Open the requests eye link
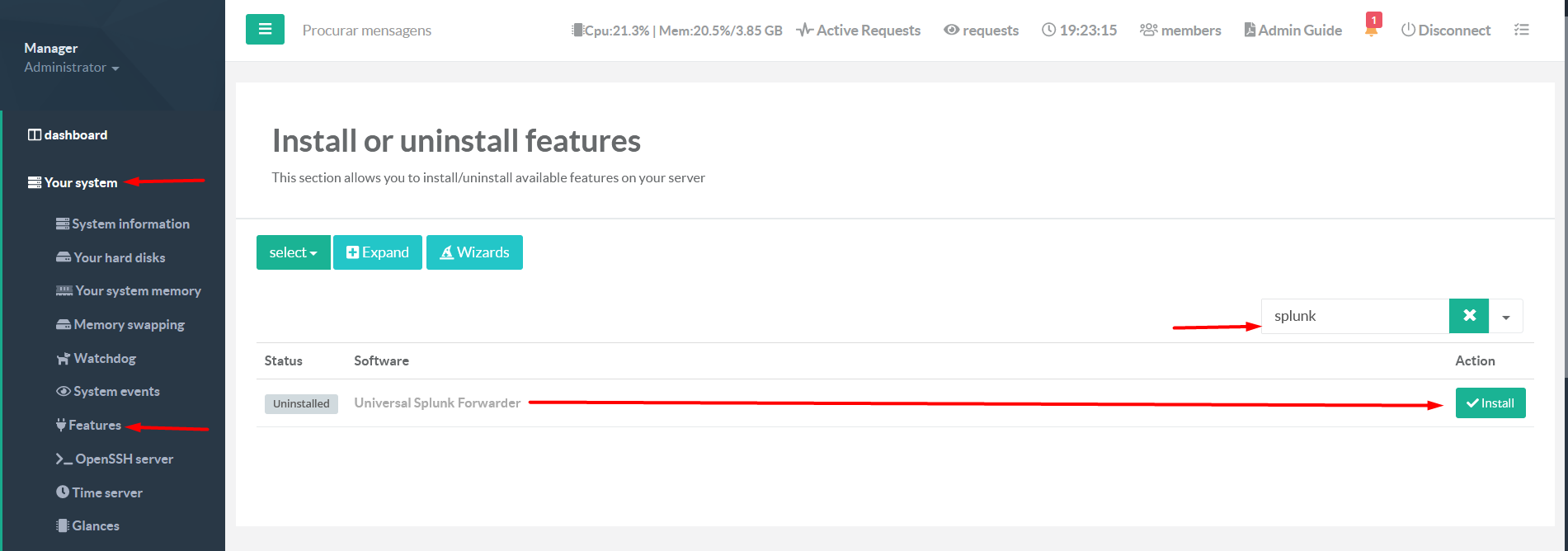Image resolution: width=1568 pixels, height=551 pixels. tap(982, 31)
